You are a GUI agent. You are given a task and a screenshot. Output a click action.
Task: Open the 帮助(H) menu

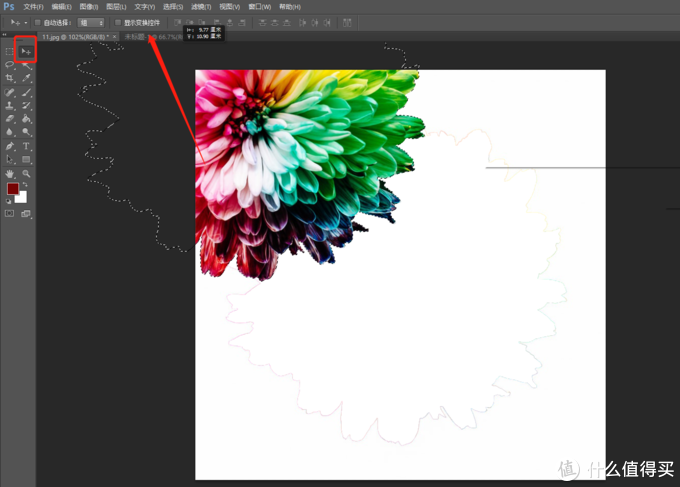point(290,7)
